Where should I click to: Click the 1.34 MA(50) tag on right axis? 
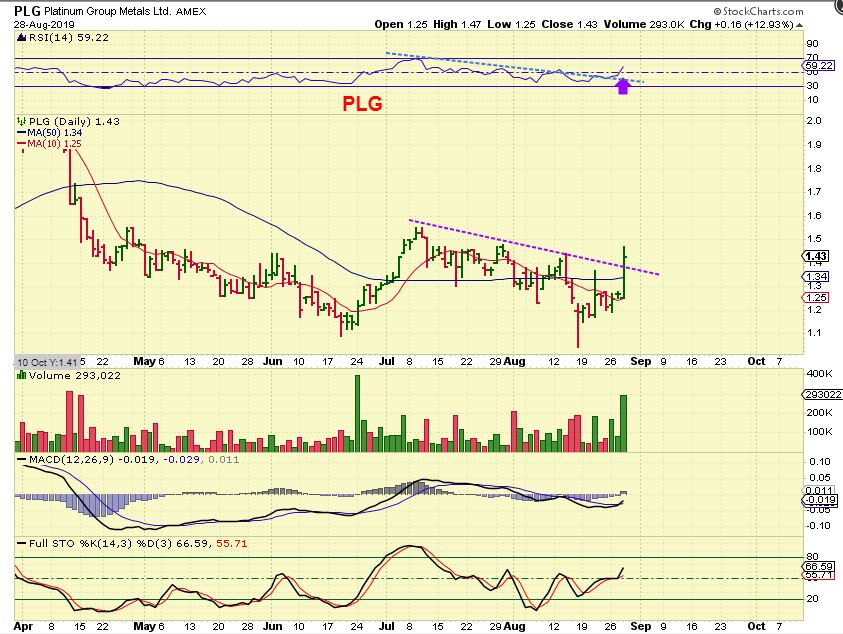[817, 276]
